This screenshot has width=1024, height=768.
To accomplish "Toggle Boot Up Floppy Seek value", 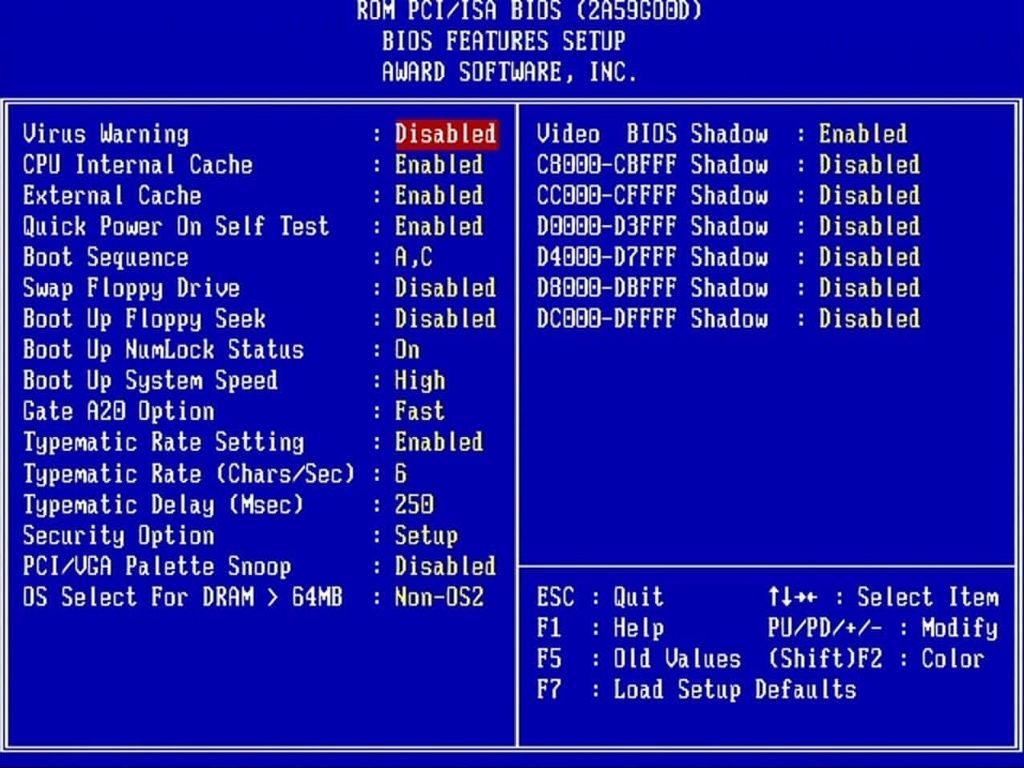I will coord(446,319).
